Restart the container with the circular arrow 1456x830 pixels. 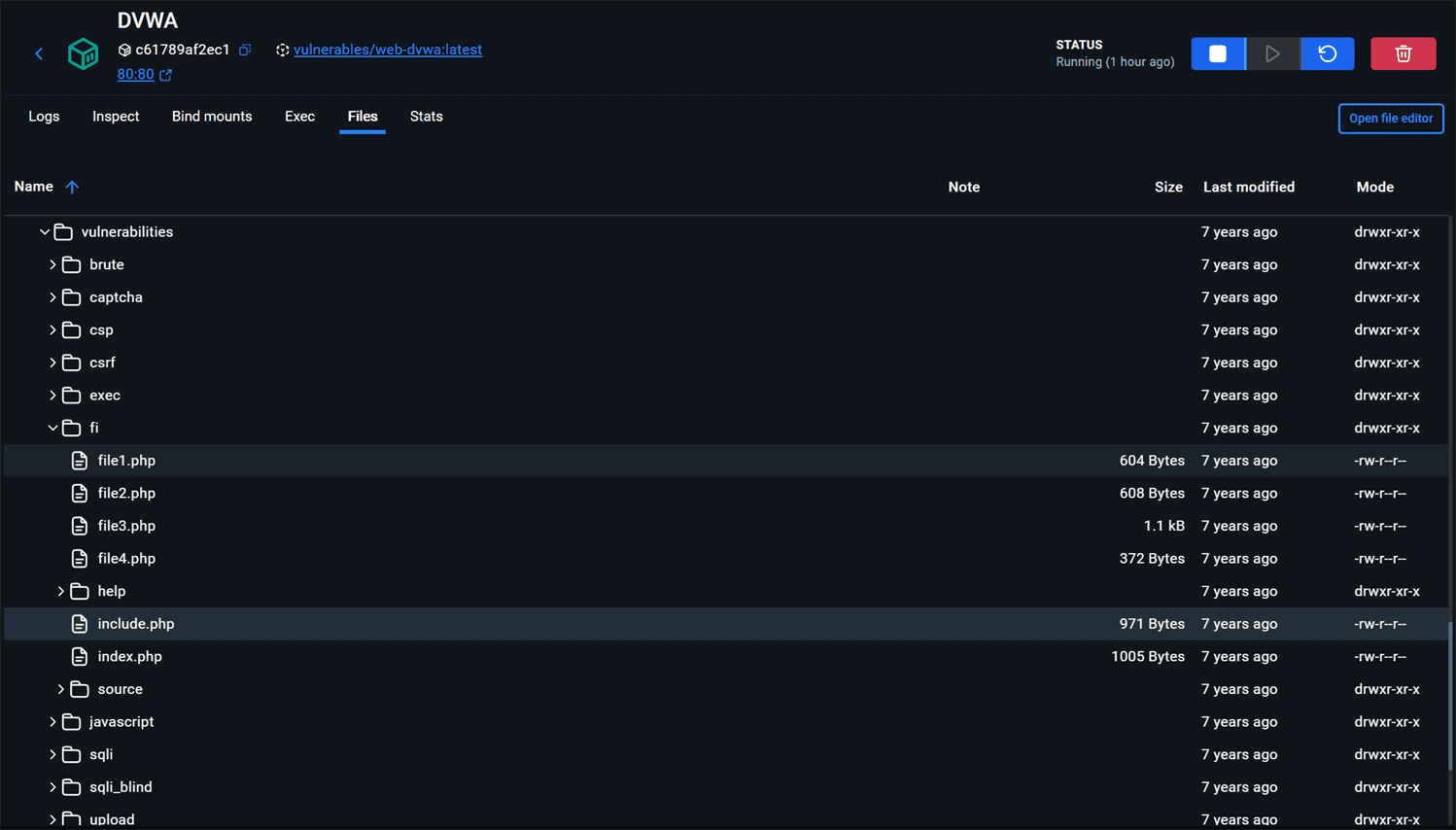(1328, 53)
